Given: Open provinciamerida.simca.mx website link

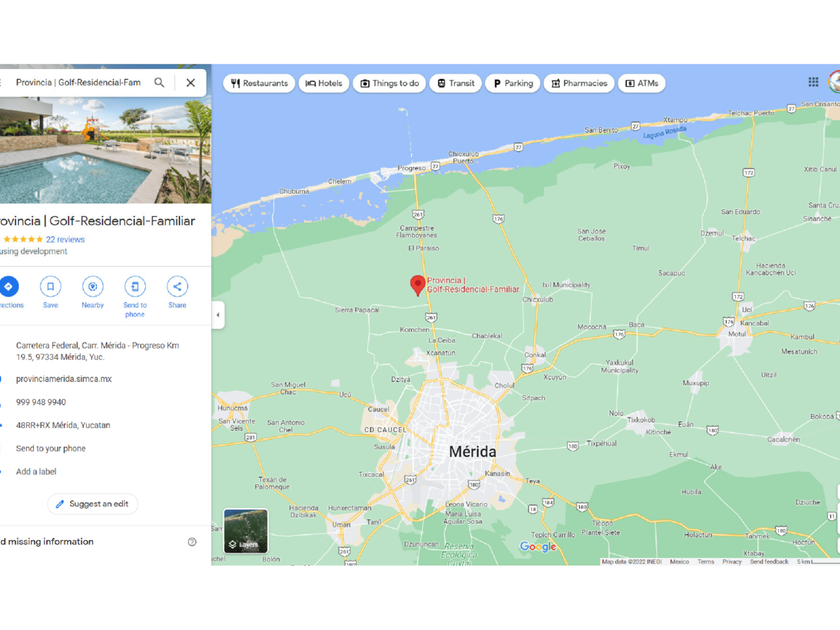Looking at the screenshot, I should [x=64, y=379].
